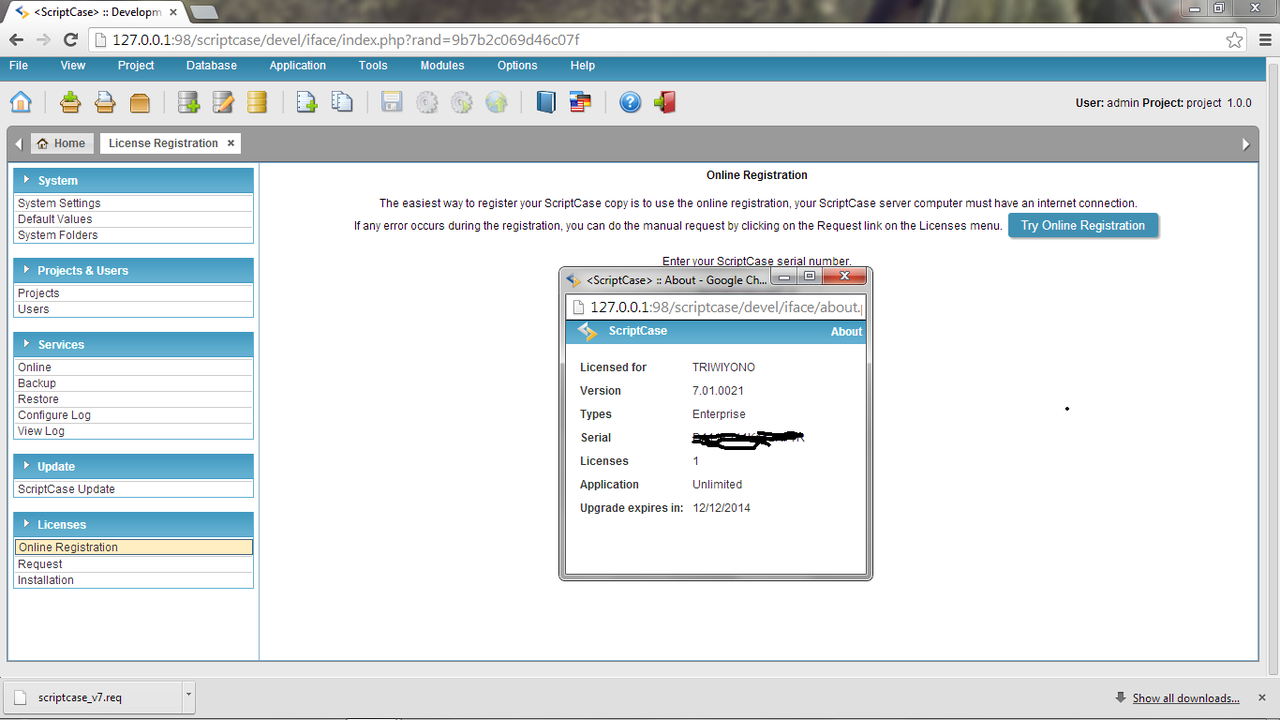Reload the page in Chrome
This screenshot has width=1280, height=720.
70,40
